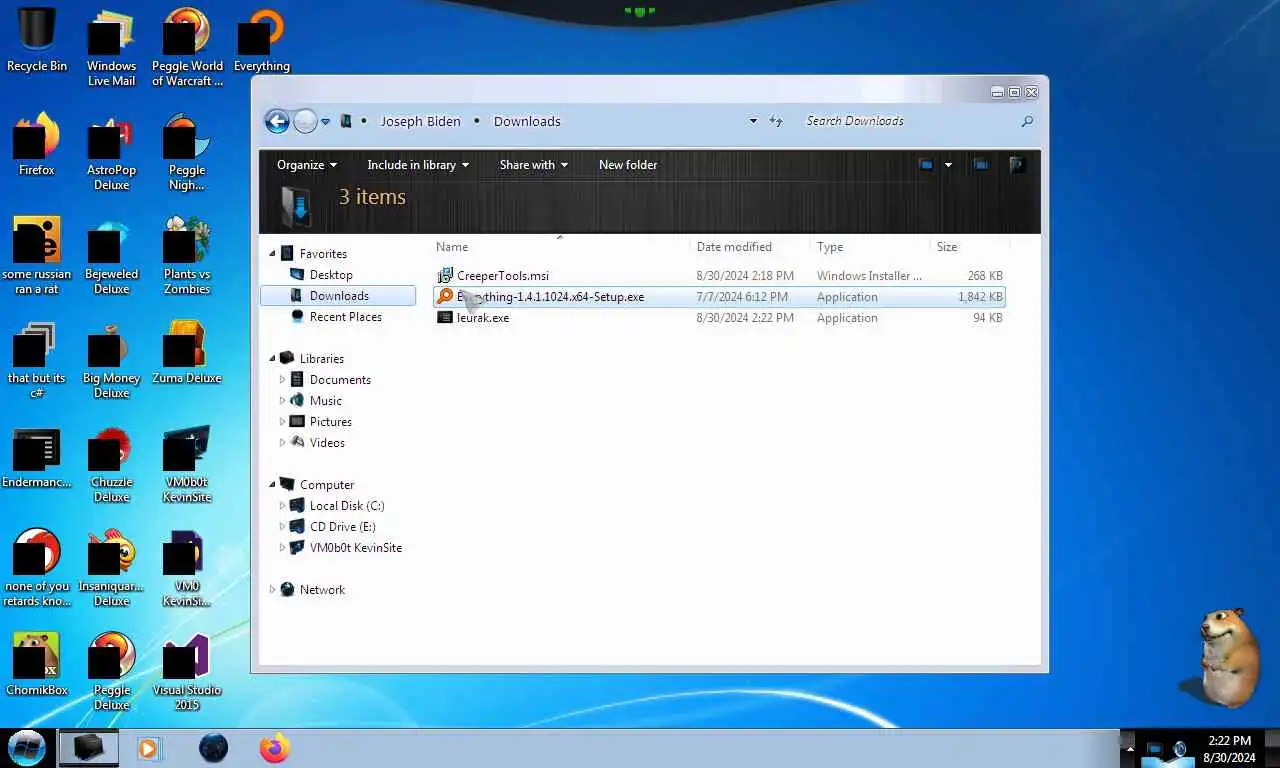The image size is (1280, 768).
Task: Open Chuzzle Deluxe desktop shortcut
Action: [x=111, y=464]
